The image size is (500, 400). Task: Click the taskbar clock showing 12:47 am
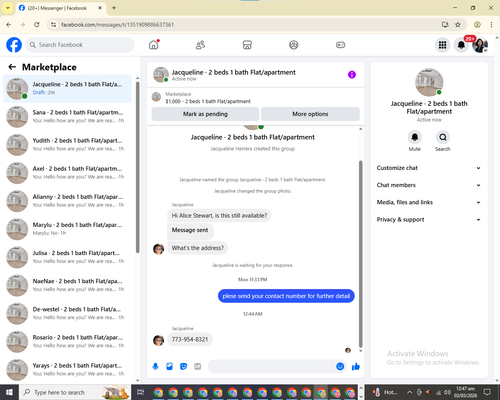point(465,392)
